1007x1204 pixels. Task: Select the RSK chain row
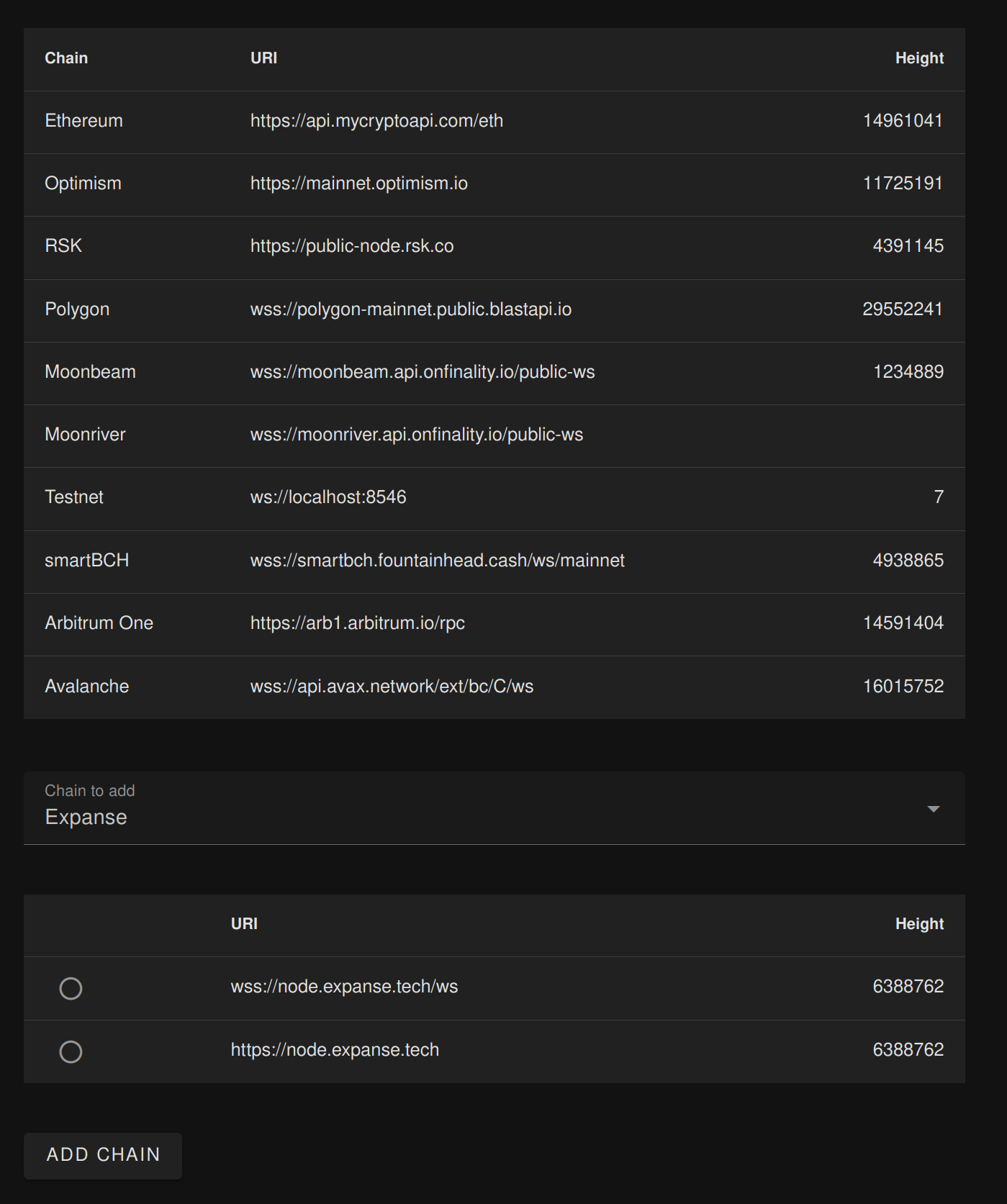point(494,248)
